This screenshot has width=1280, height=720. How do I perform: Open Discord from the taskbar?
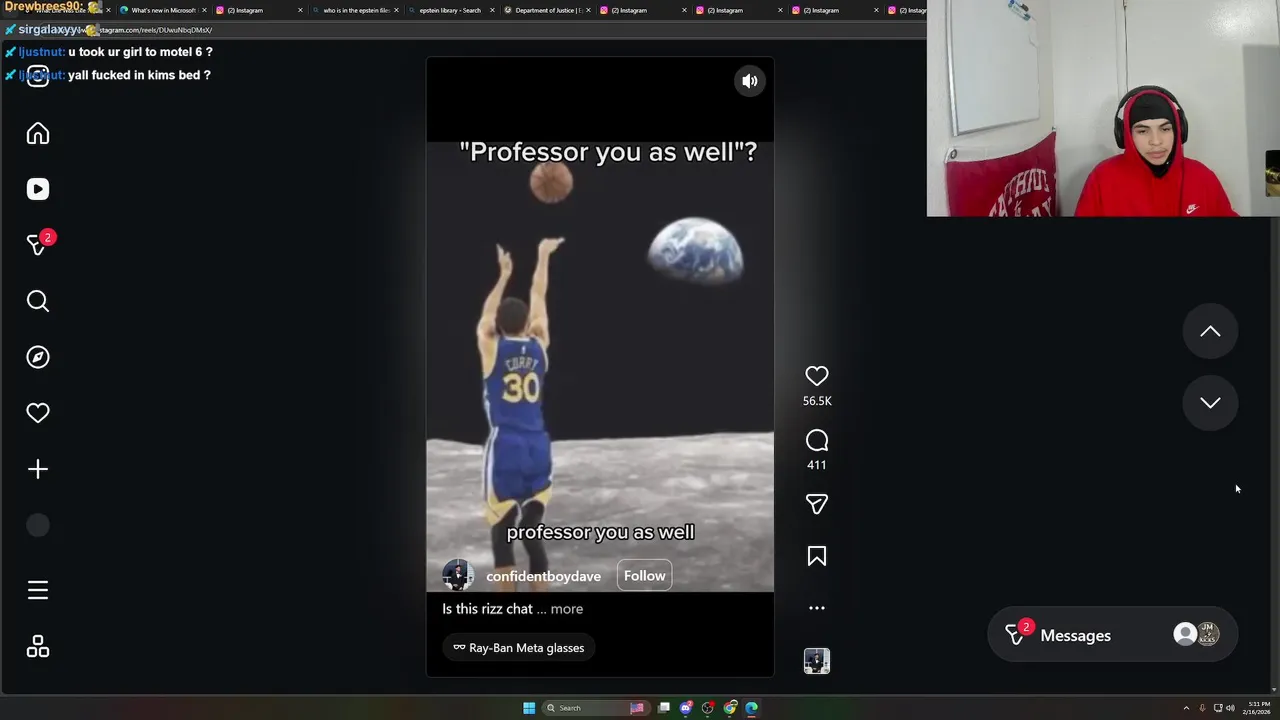point(686,708)
